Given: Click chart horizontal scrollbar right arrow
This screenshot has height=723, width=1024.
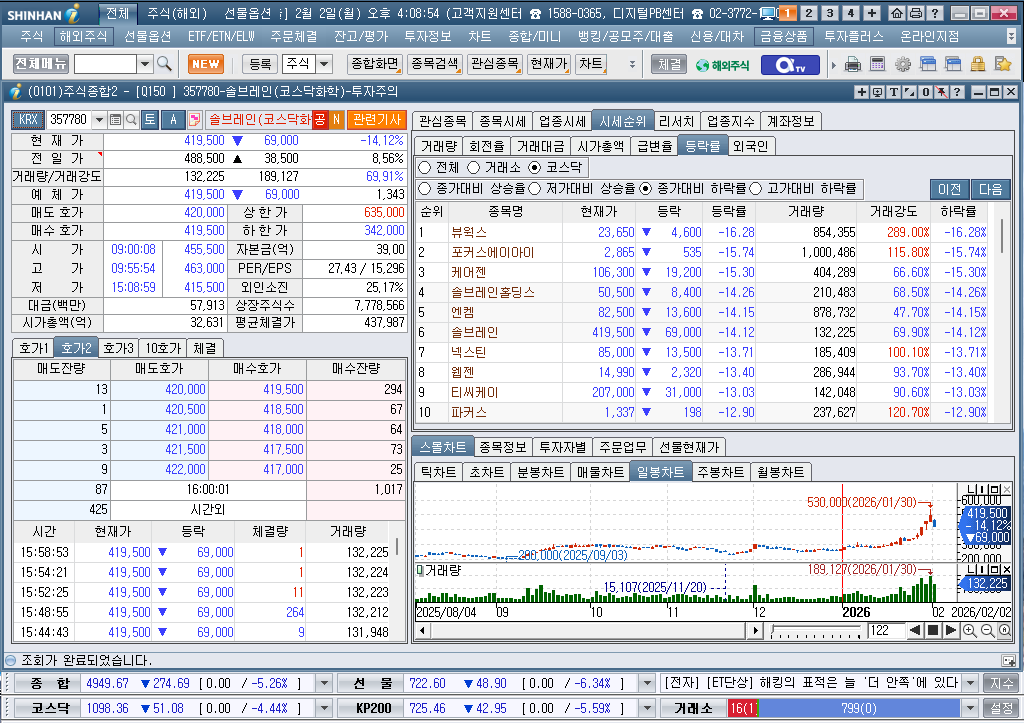Looking at the screenshot, I should 756,630.
